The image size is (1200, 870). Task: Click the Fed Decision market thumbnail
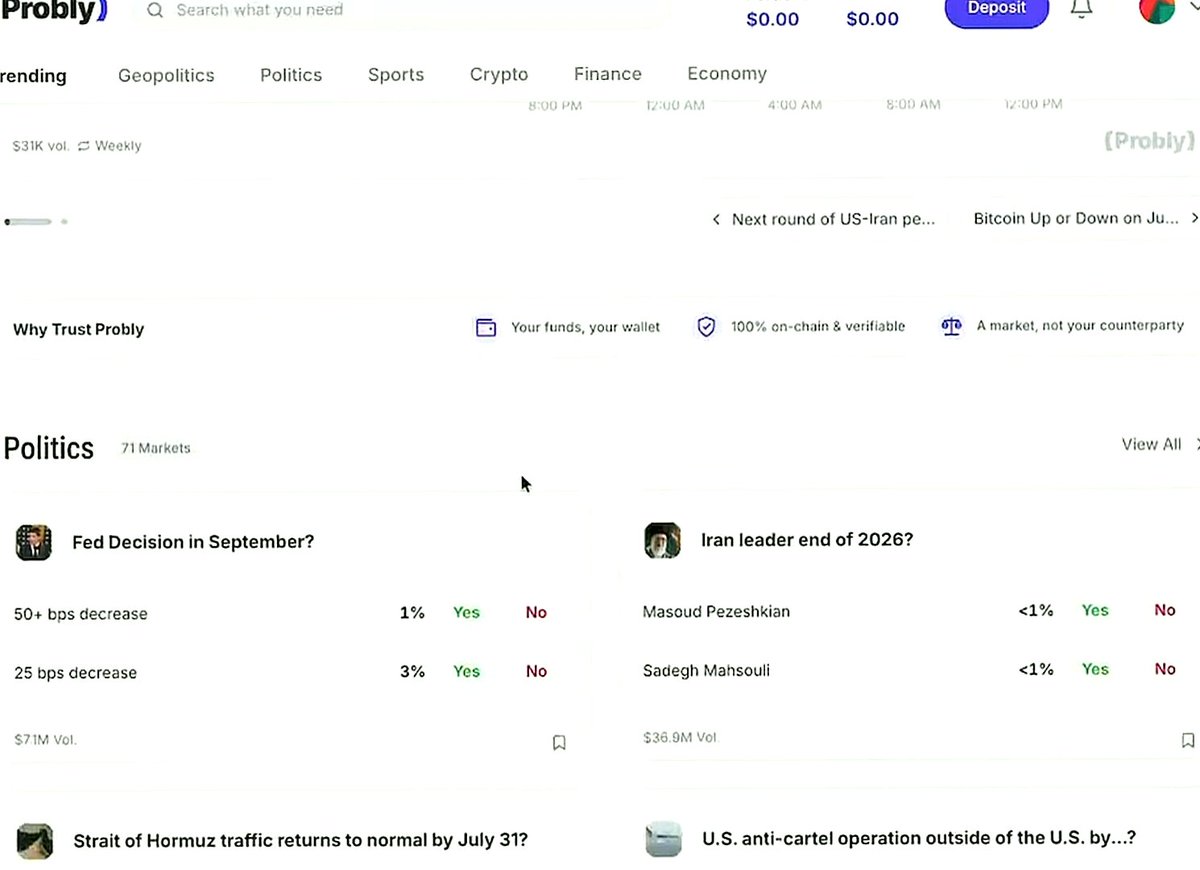coord(34,542)
